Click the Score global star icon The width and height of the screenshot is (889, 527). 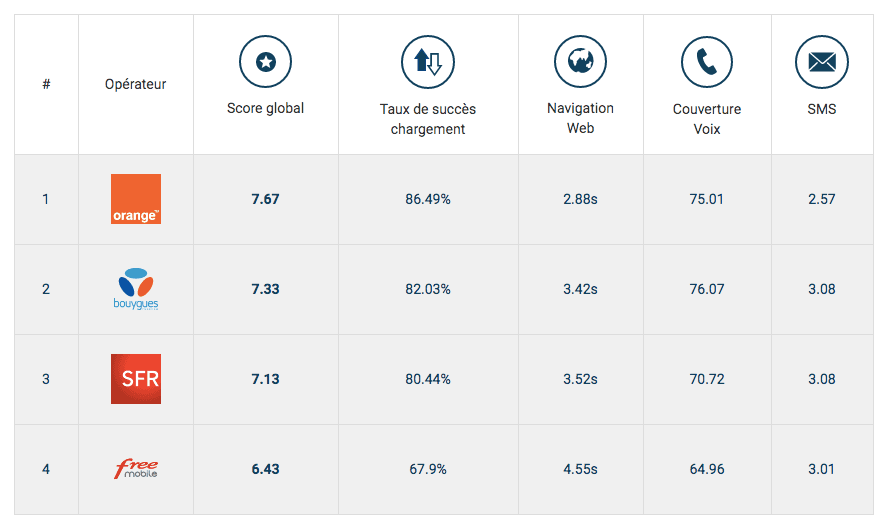tap(265, 63)
